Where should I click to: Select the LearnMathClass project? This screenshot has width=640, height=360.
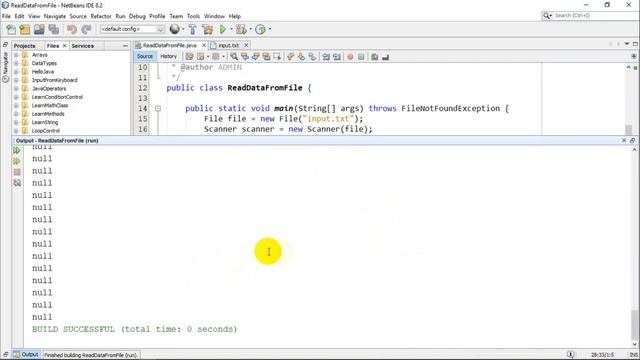click(50, 105)
